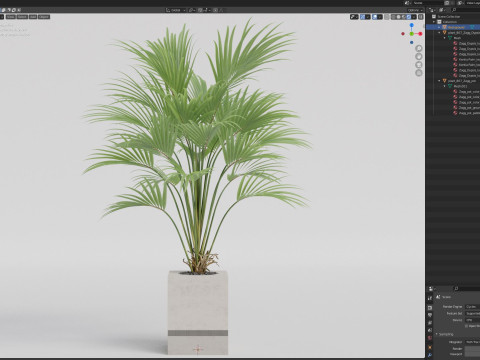Open the View Layer properties tab
Image resolution: width=480 pixels, height=360 pixels.
[430, 323]
